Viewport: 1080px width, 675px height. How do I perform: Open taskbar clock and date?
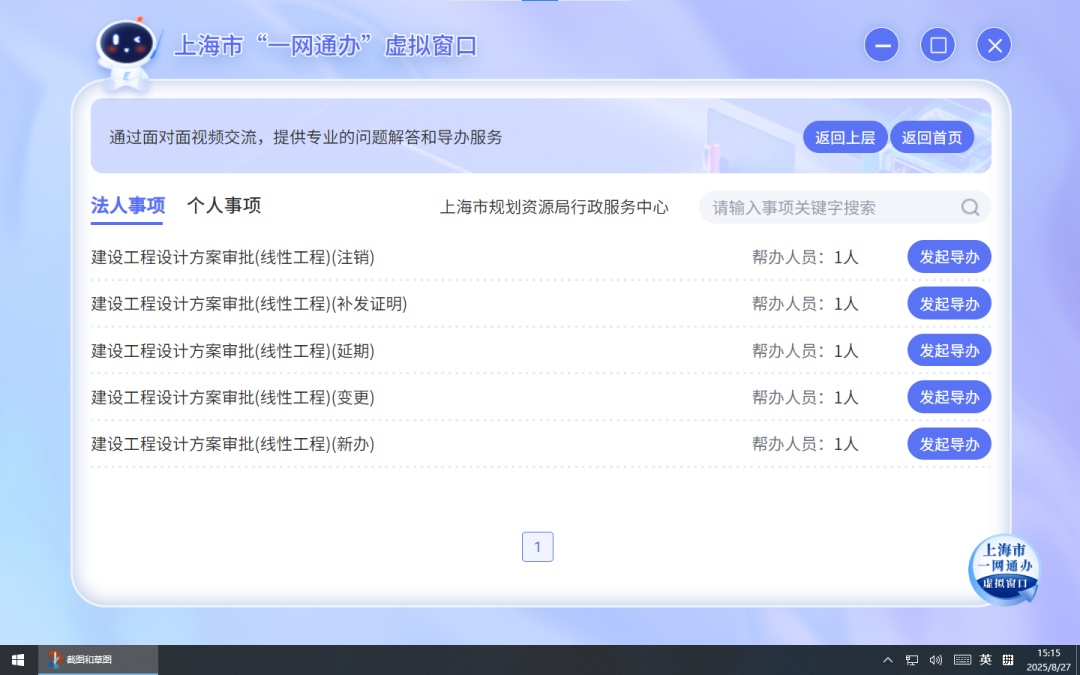pyautogui.click(x=1048, y=660)
